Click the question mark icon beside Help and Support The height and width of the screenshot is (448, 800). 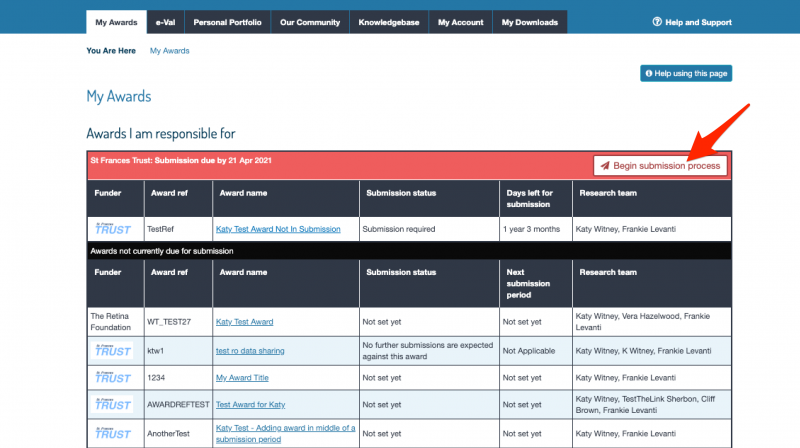[x=657, y=22]
